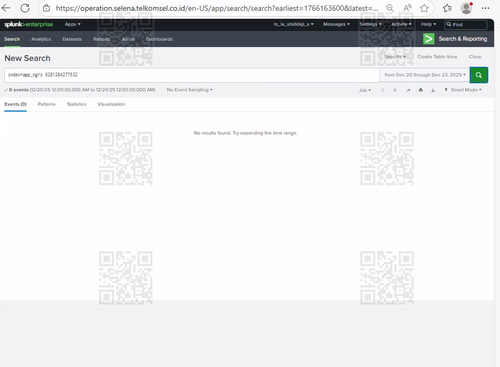The height and width of the screenshot is (367, 500).
Task: Click the No results found message
Action: (245, 133)
